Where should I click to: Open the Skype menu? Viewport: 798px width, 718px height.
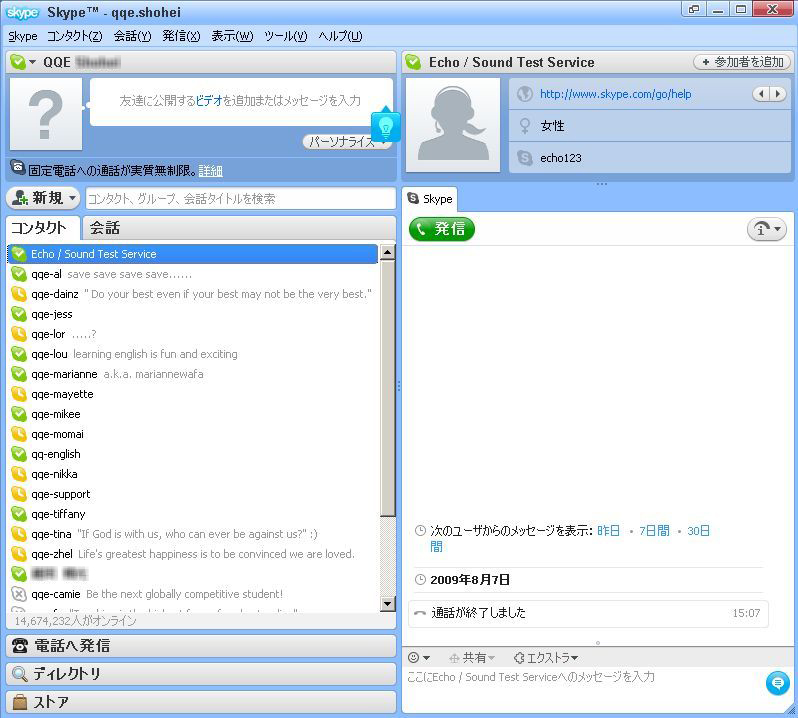click(22, 36)
